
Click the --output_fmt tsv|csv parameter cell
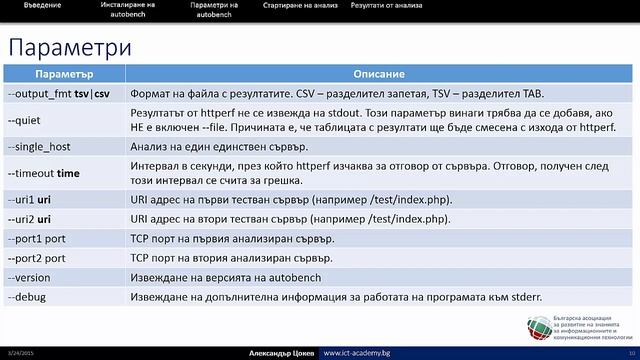point(64,94)
